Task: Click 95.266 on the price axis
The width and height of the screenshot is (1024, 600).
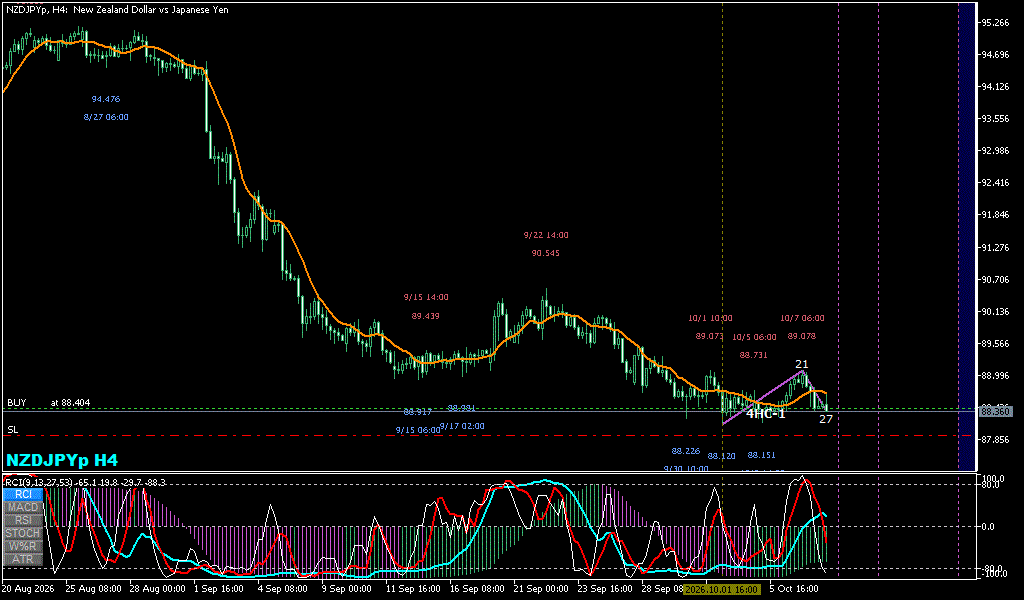Action: (996, 23)
